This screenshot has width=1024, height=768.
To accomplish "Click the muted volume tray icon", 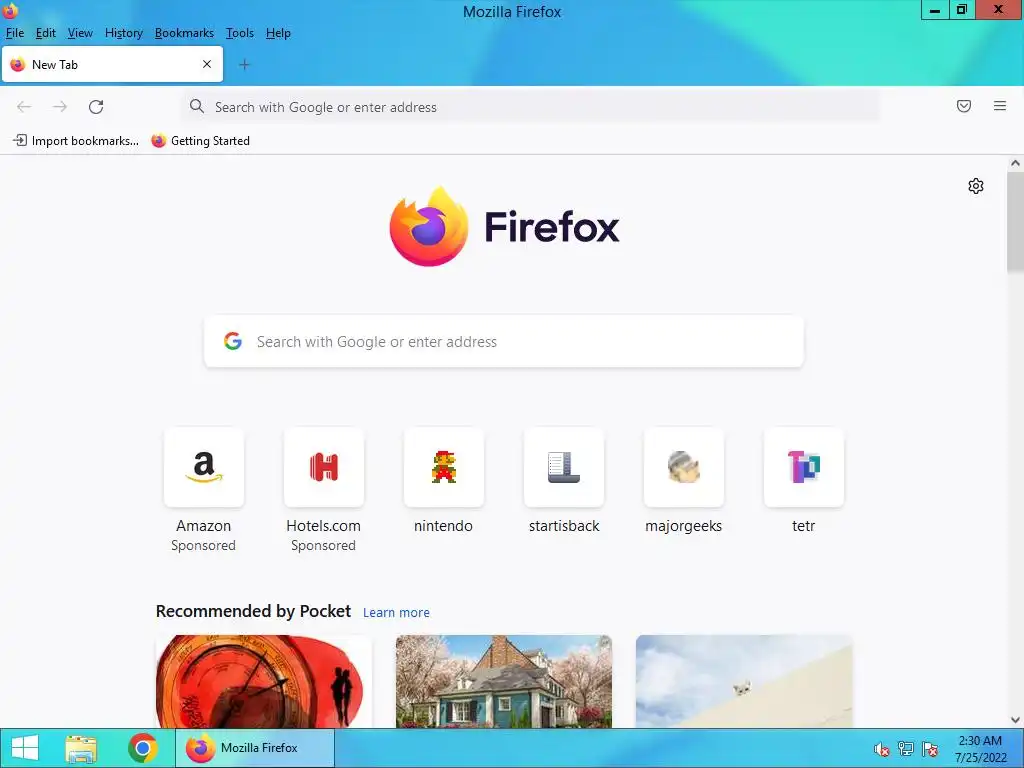I will (x=882, y=749).
